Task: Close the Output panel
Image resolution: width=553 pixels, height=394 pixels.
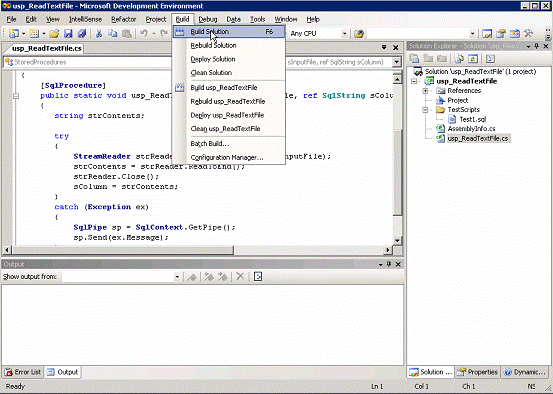Action: [x=398, y=264]
